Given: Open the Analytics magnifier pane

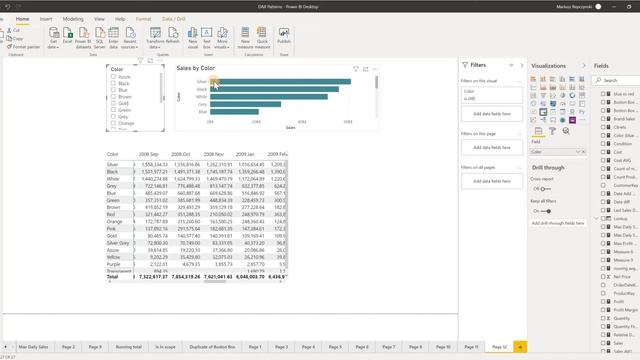Looking at the screenshot, I should click(566, 131).
